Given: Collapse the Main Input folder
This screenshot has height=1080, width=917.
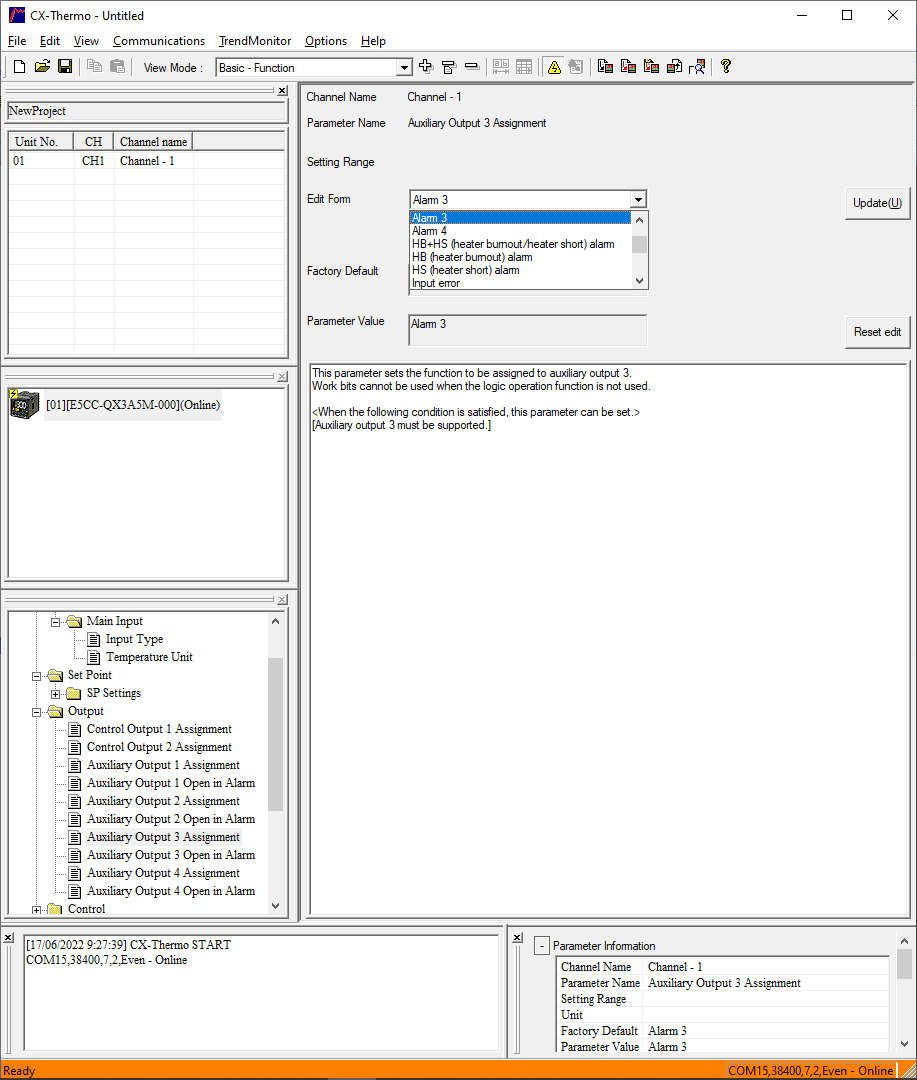Looking at the screenshot, I should tap(56, 622).
